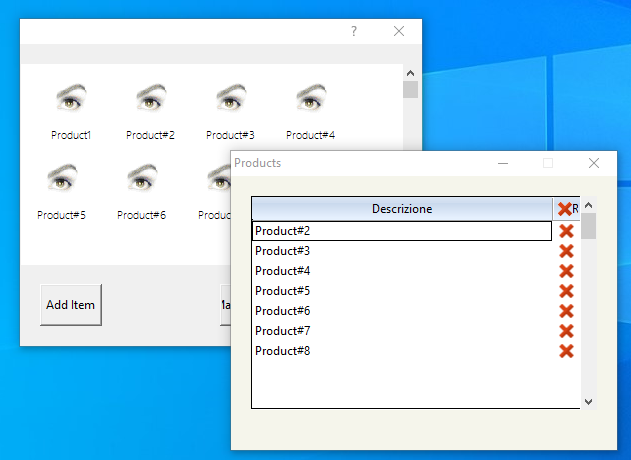Click the red X column header icon
The image size is (631, 460).
click(x=565, y=209)
